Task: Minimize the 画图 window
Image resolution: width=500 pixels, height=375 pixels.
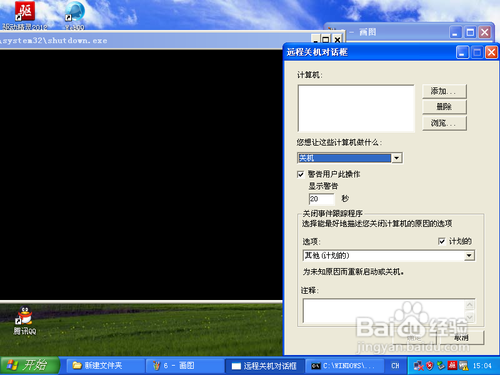Action: 455,32
